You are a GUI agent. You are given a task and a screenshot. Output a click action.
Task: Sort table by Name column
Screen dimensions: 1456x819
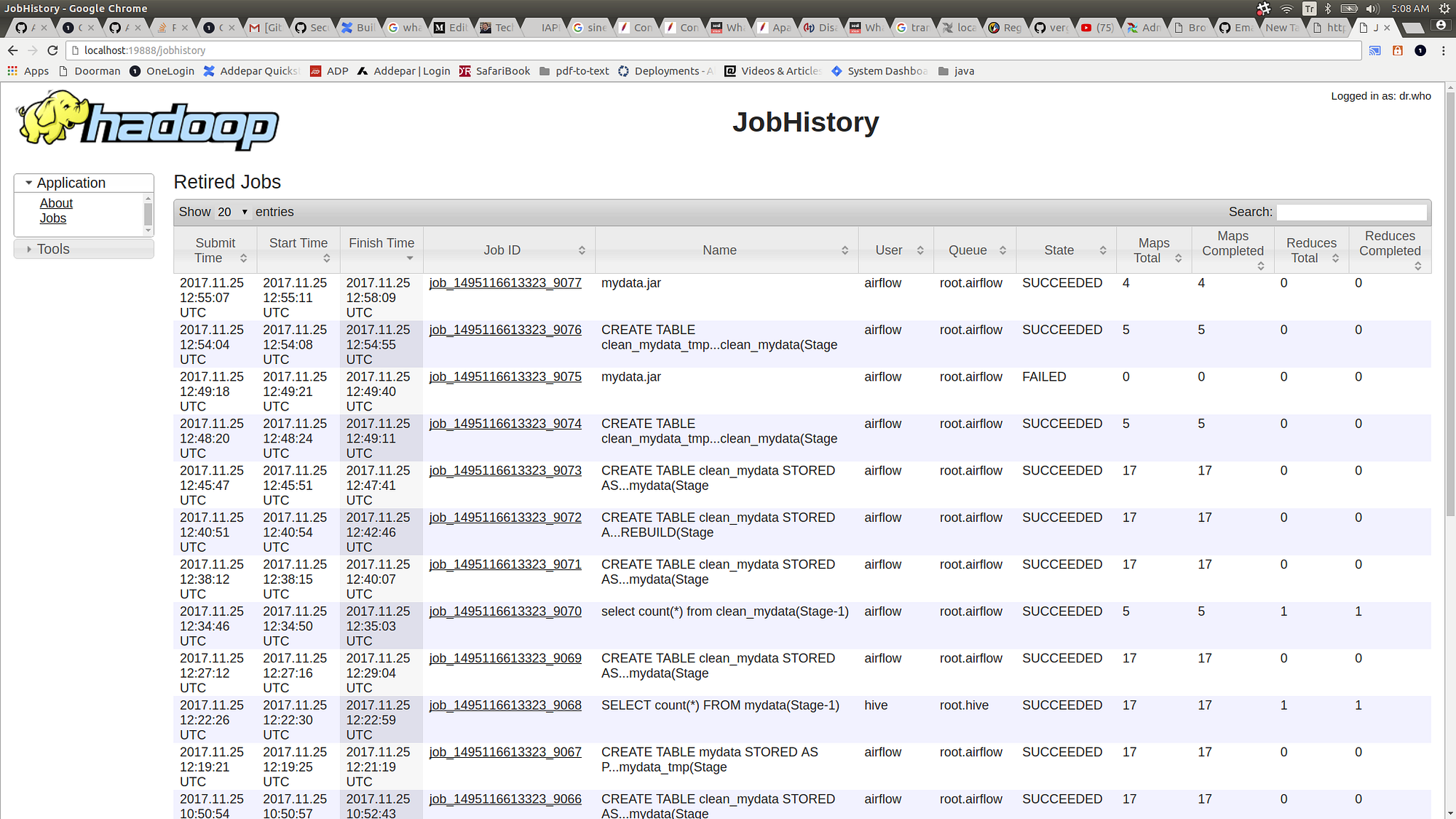(727, 250)
